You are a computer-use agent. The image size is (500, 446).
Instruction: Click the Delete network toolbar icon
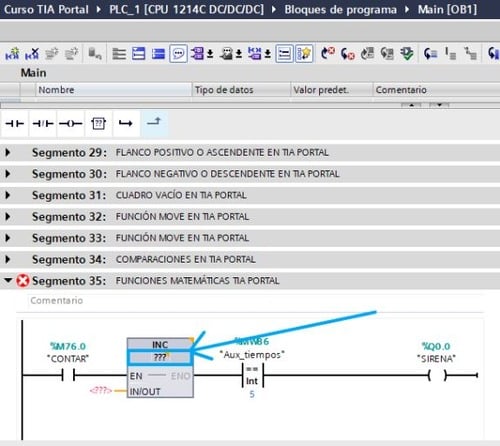[x=32, y=53]
